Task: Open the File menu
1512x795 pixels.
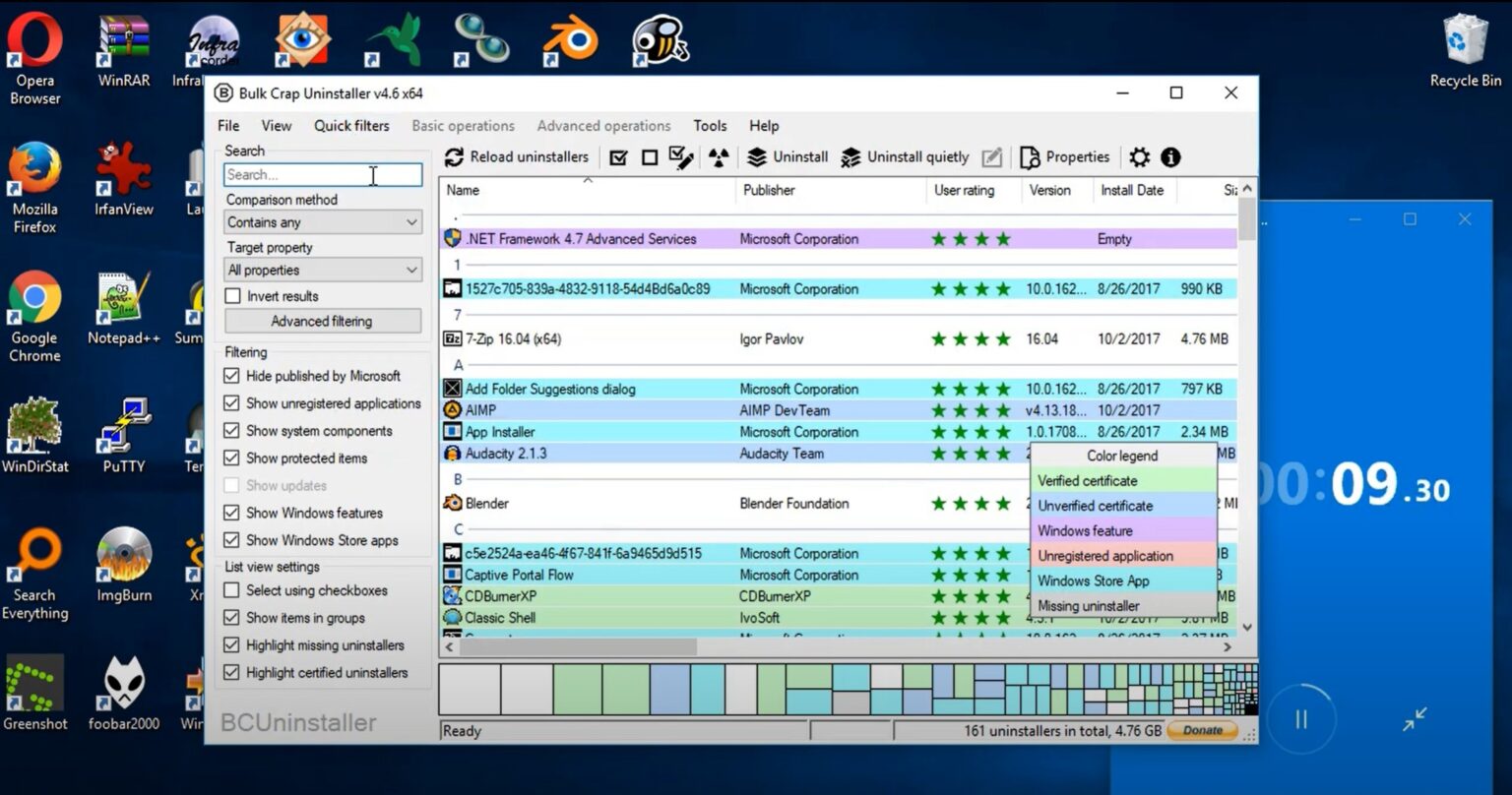Action: pos(228,126)
